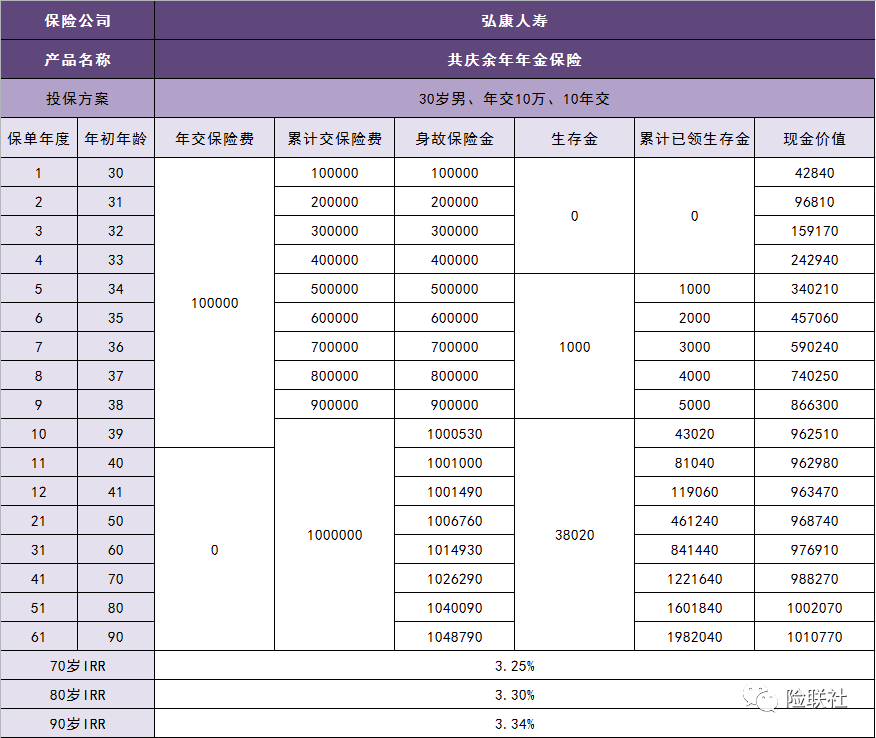Select cash value 96810

(x=815, y=202)
